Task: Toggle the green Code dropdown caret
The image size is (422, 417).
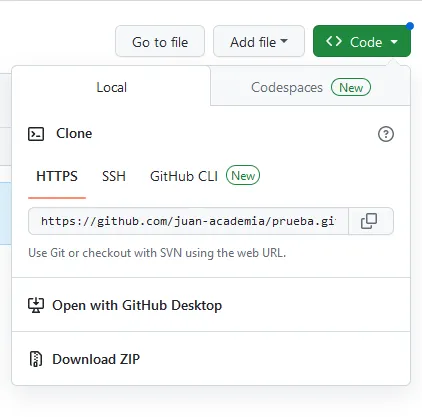Action: [x=394, y=42]
